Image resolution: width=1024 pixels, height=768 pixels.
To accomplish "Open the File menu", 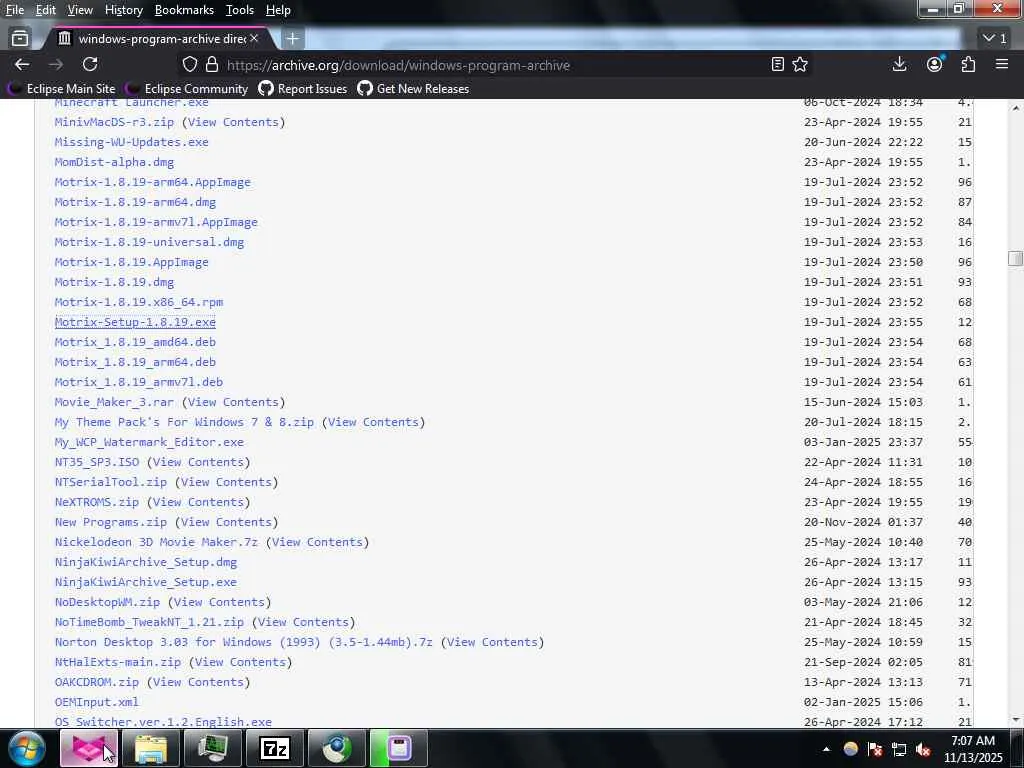I will click(15, 10).
